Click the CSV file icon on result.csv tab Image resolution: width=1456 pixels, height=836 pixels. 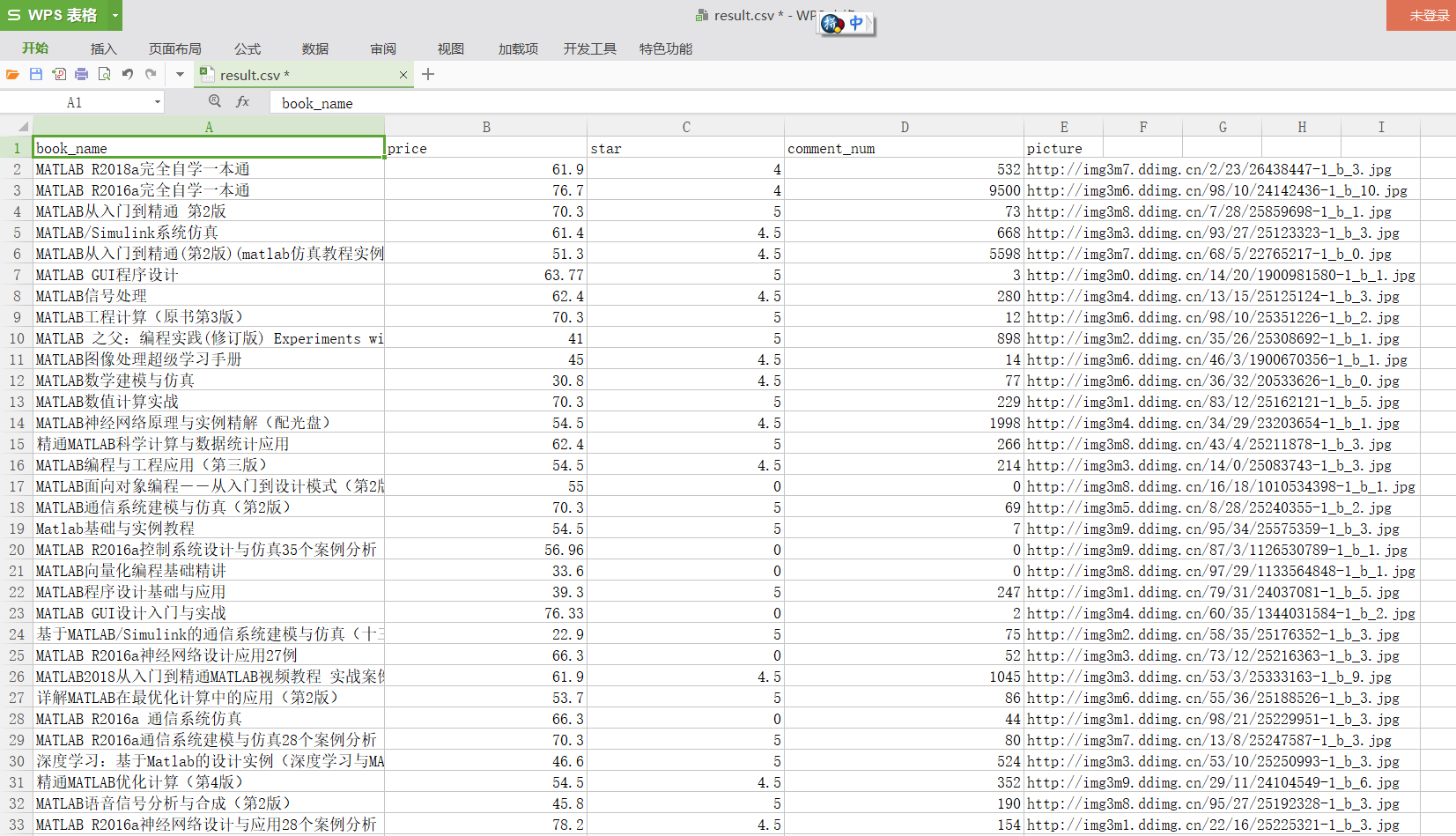206,74
